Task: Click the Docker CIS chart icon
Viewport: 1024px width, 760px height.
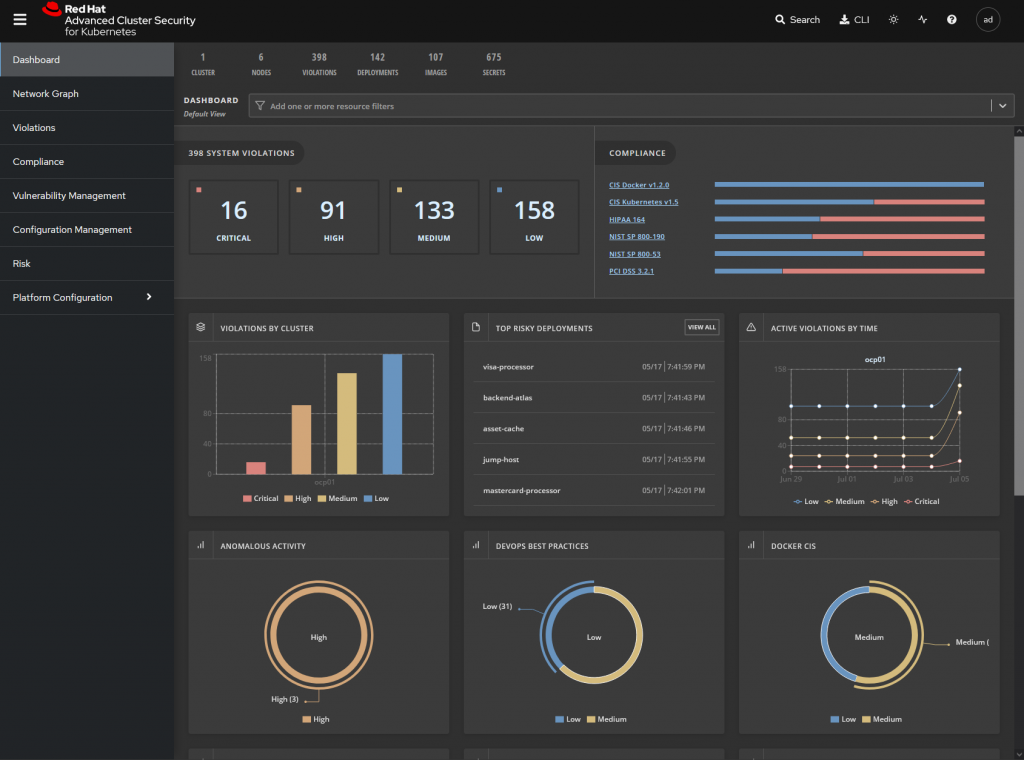Action: coord(751,545)
